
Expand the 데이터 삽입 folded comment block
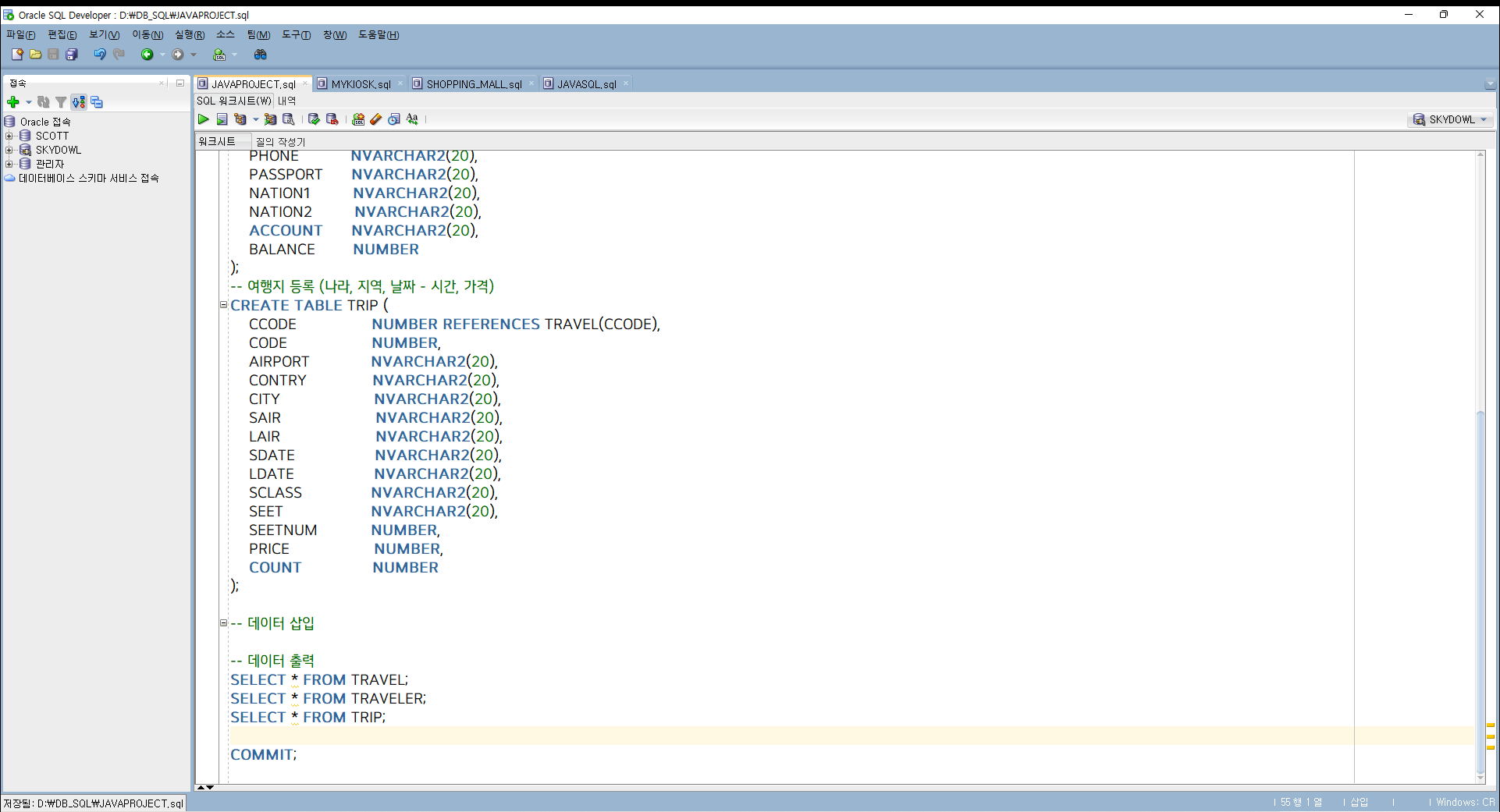[223, 623]
